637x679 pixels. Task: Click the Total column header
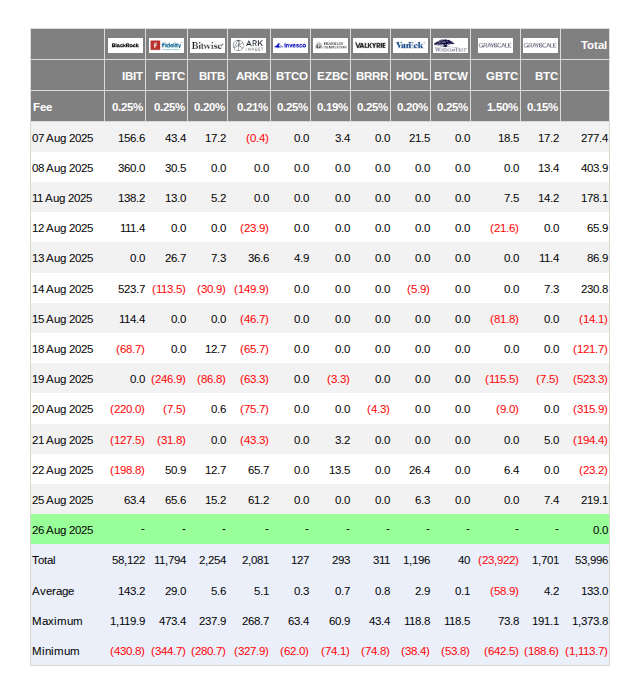tap(593, 45)
